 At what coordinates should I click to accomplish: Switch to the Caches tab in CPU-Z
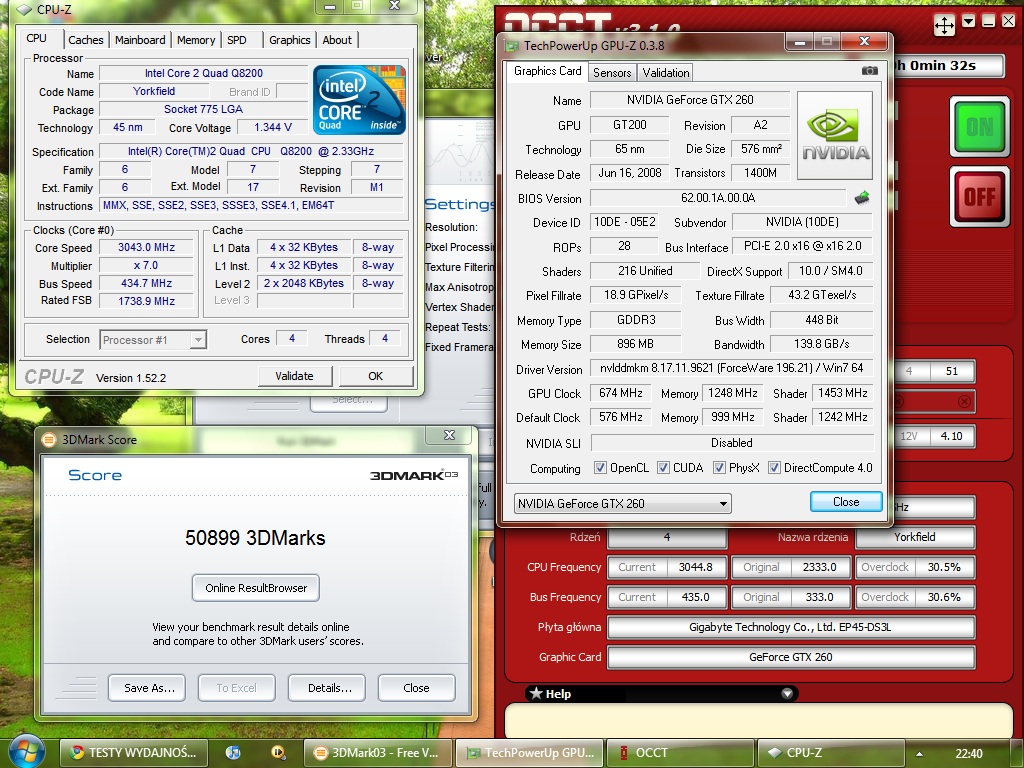86,40
